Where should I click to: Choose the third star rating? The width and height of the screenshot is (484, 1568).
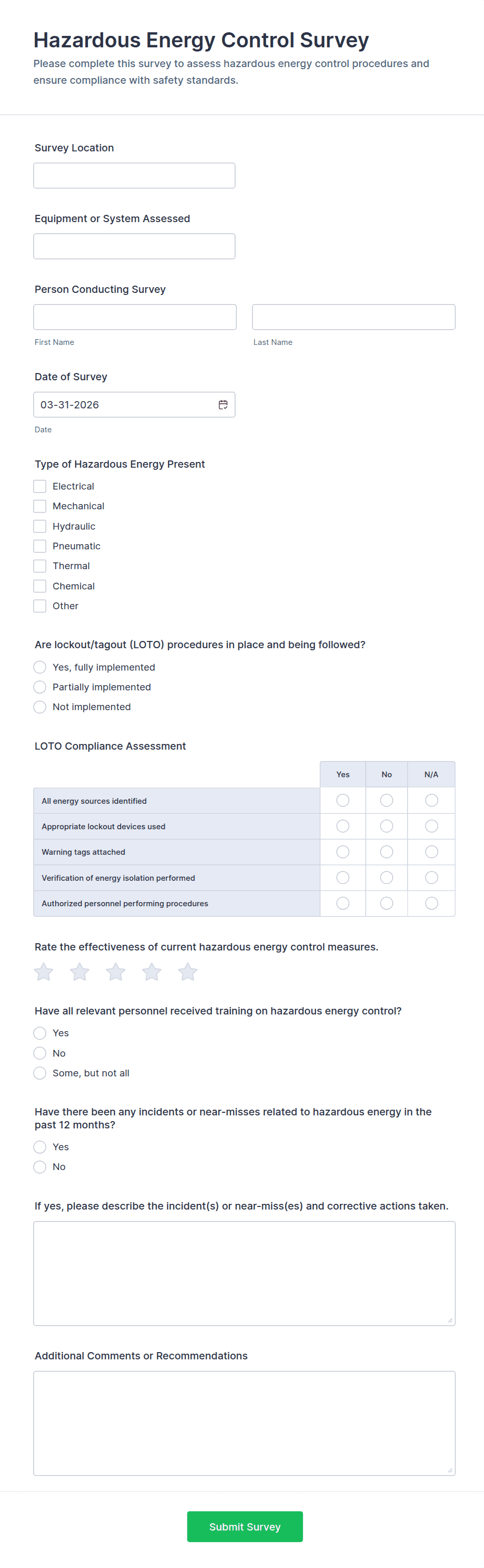116,972
